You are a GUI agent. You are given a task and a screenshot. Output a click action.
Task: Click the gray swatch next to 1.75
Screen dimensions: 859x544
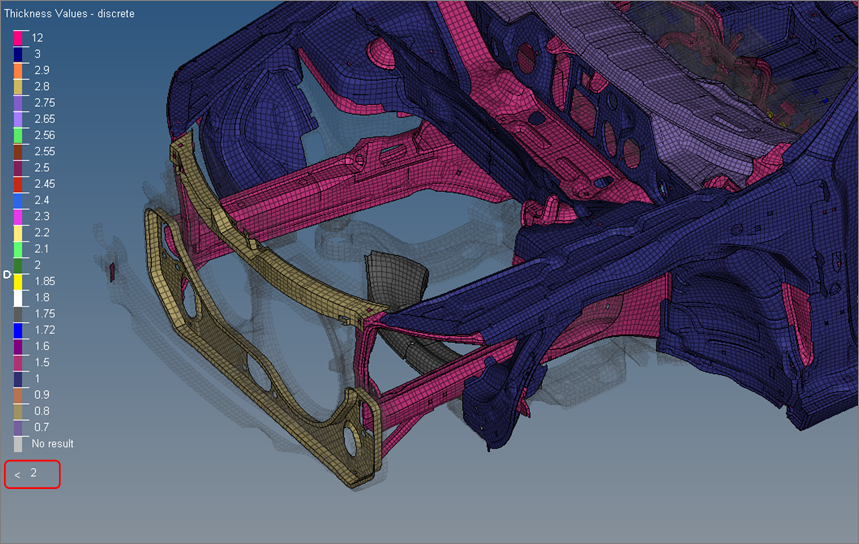[18, 314]
